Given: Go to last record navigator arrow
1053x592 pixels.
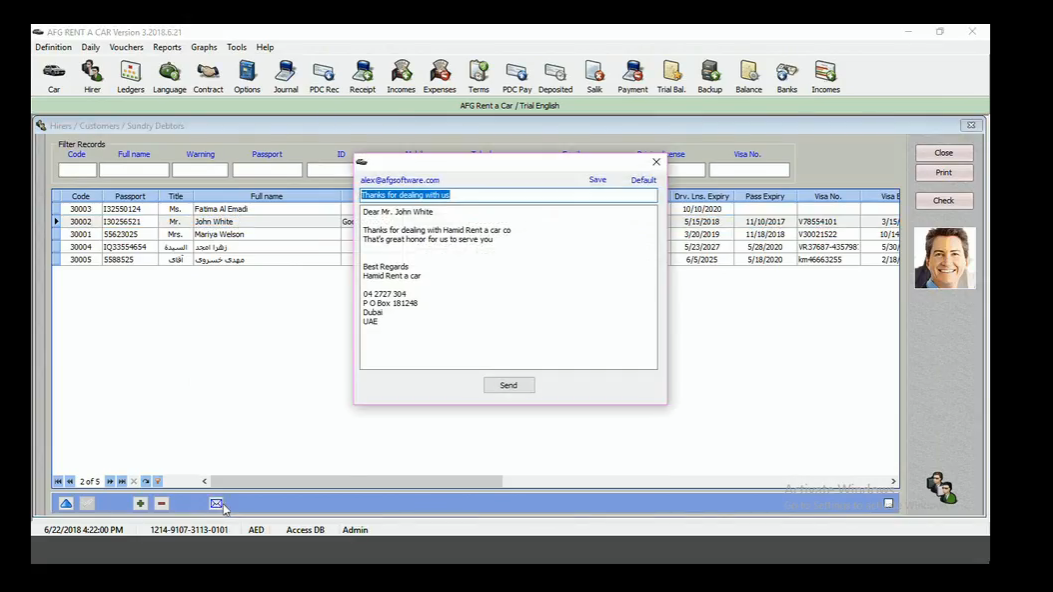Looking at the screenshot, I should click(x=122, y=481).
